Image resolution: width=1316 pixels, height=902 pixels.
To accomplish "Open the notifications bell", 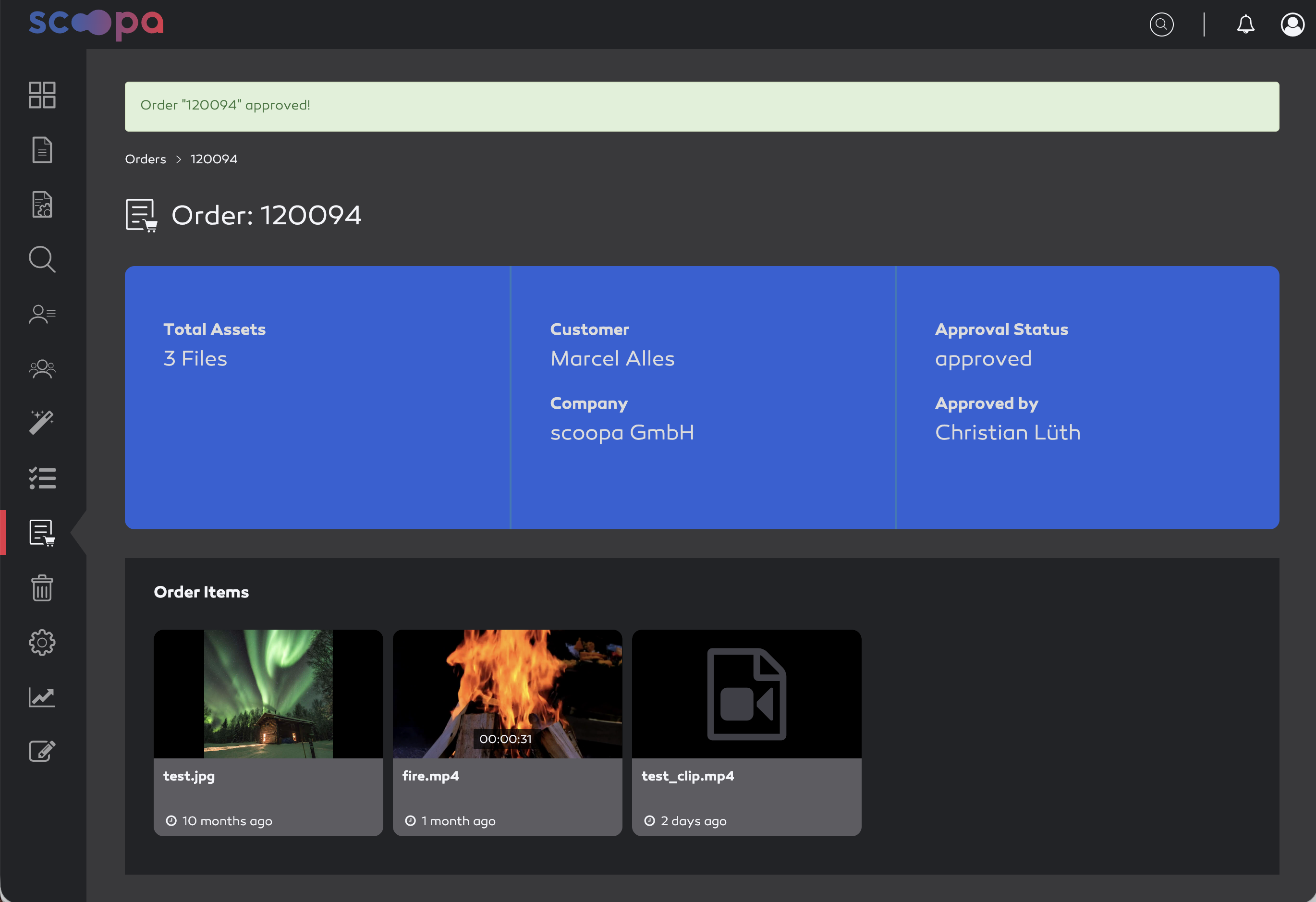I will coord(1245,24).
